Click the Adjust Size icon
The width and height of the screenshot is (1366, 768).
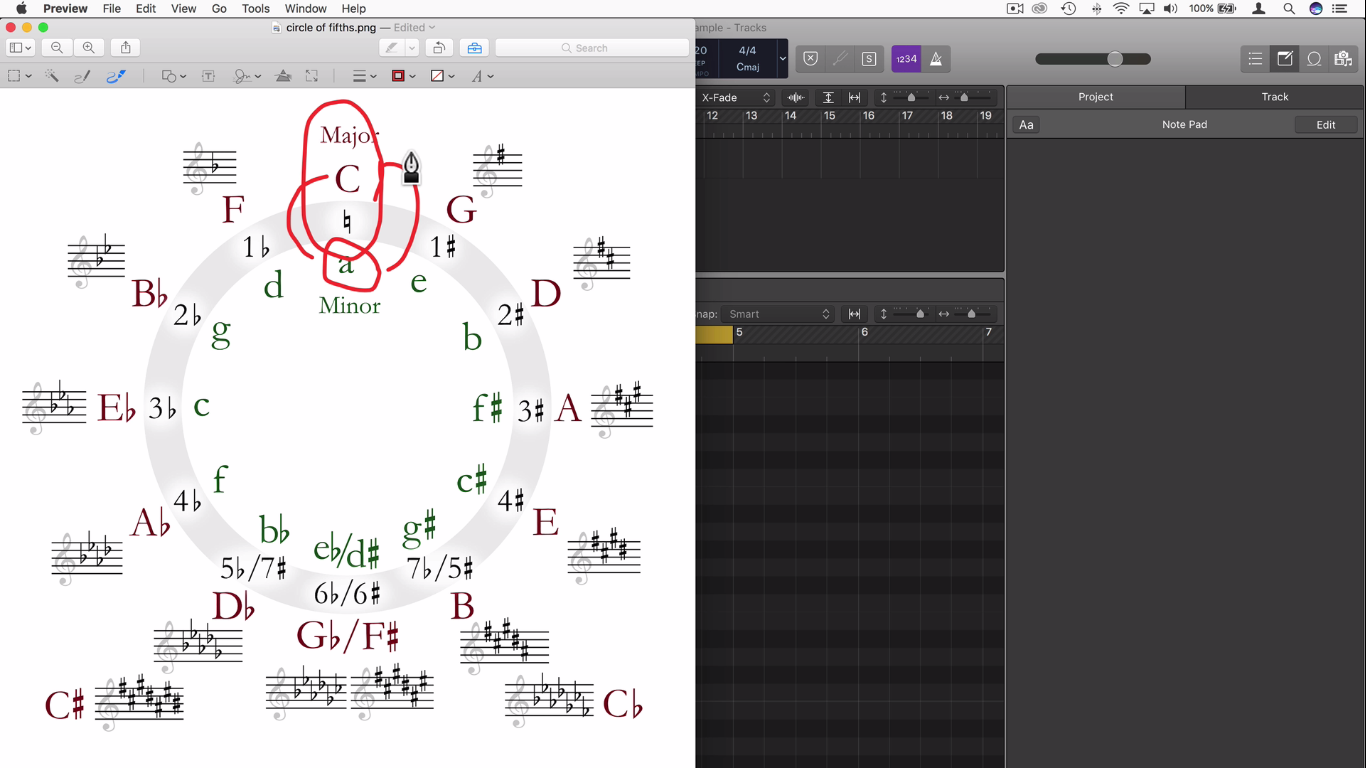pyautogui.click(x=312, y=76)
